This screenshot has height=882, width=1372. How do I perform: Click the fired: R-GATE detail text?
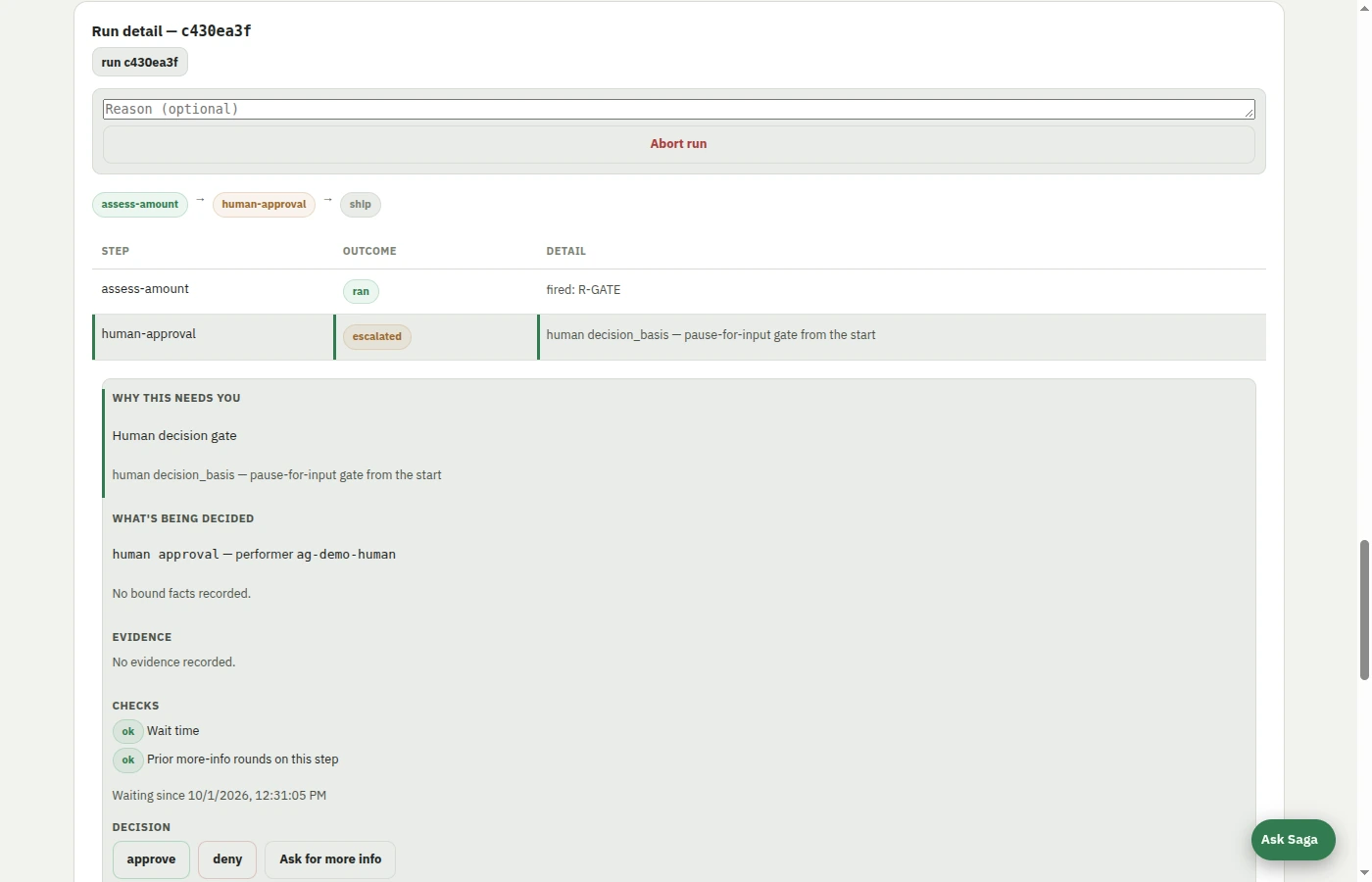[583, 290]
